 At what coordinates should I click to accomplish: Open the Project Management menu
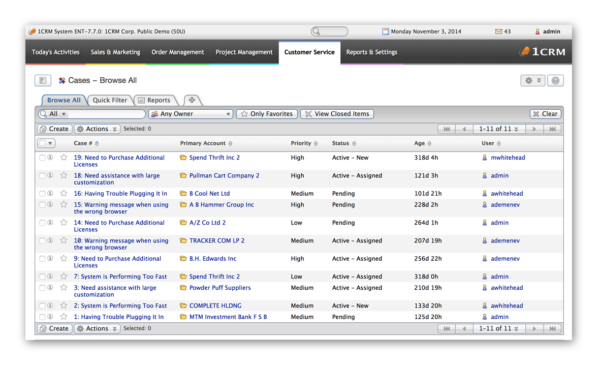click(244, 52)
